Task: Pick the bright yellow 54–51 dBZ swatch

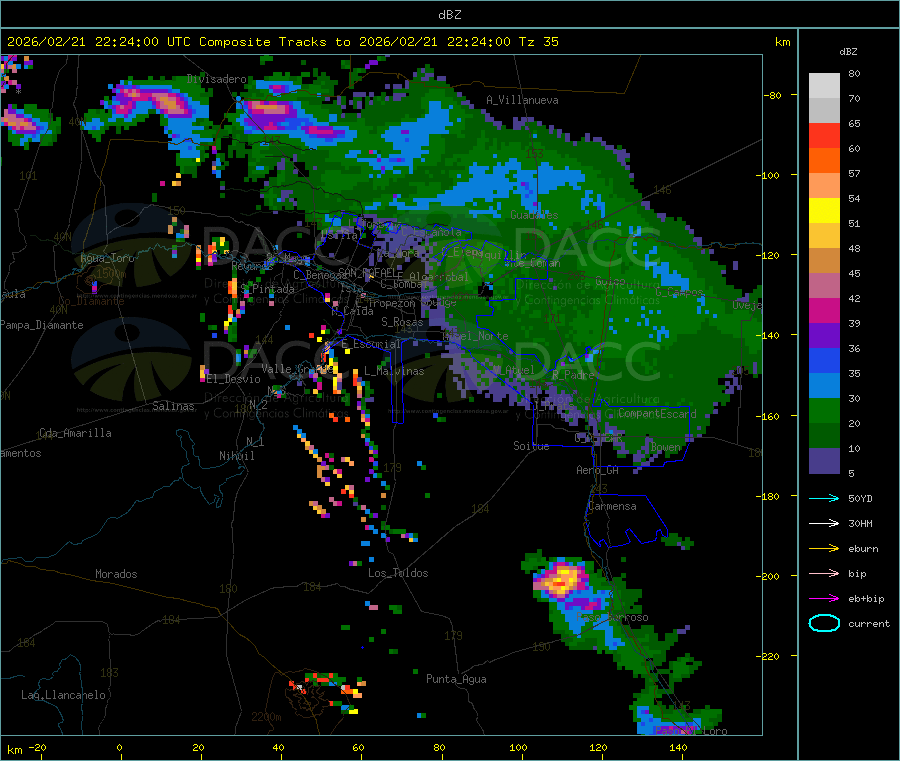Action: [824, 211]
